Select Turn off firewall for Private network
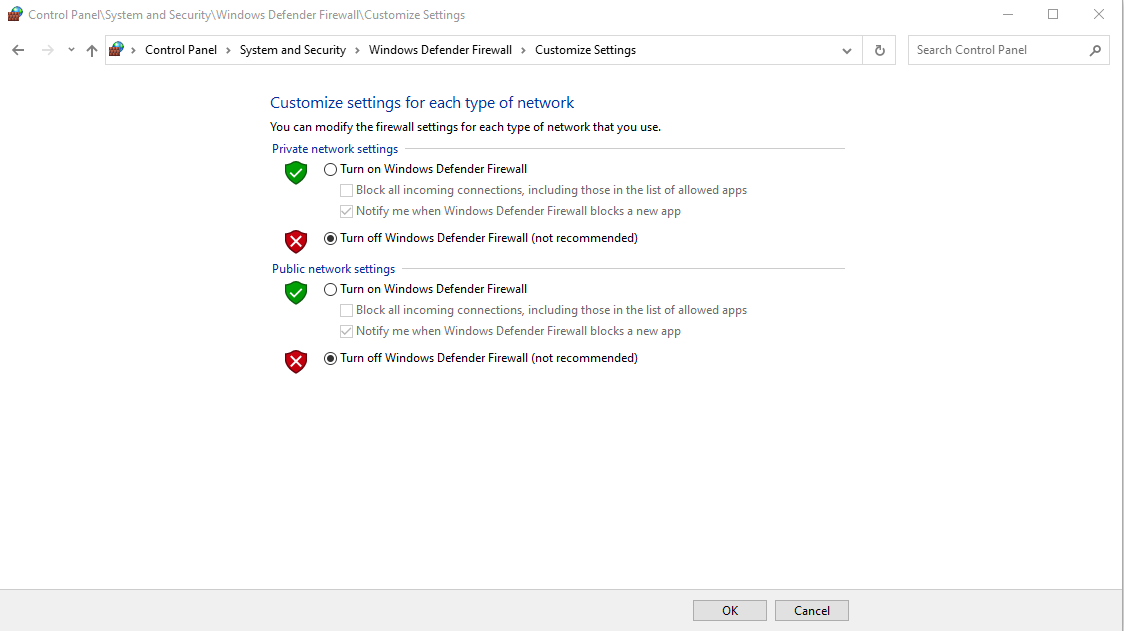This screenshot has width=1124, height=631. (331, 239)
